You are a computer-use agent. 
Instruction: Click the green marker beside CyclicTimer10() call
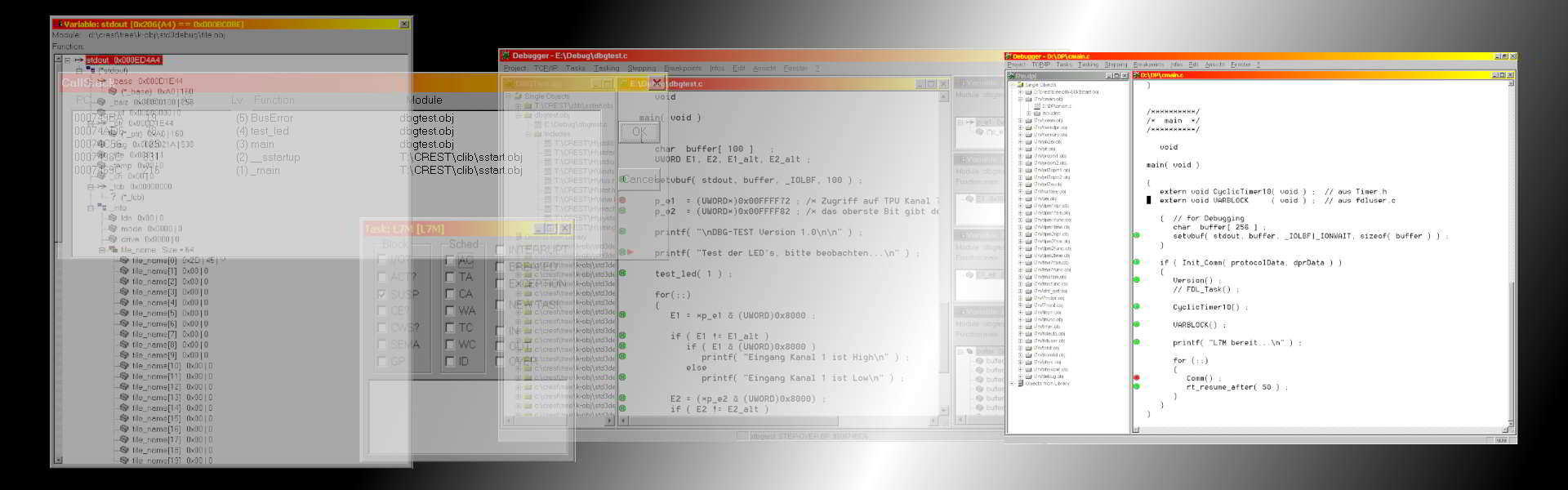(x=1136, y=307)
